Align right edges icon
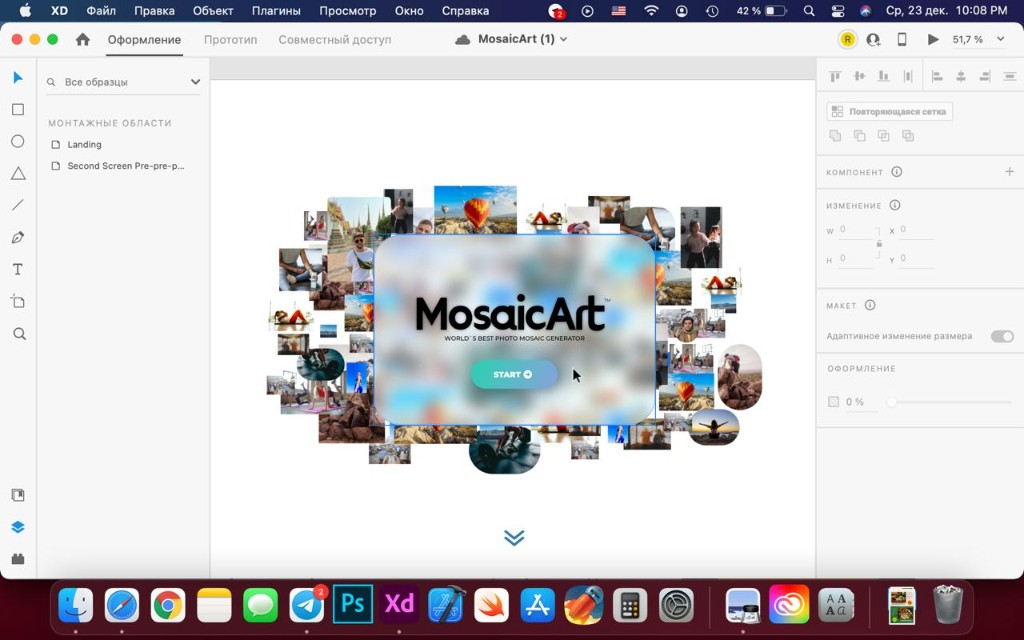Image resolution: width=1024 pixels, height=640 pixels. point(985,76)
